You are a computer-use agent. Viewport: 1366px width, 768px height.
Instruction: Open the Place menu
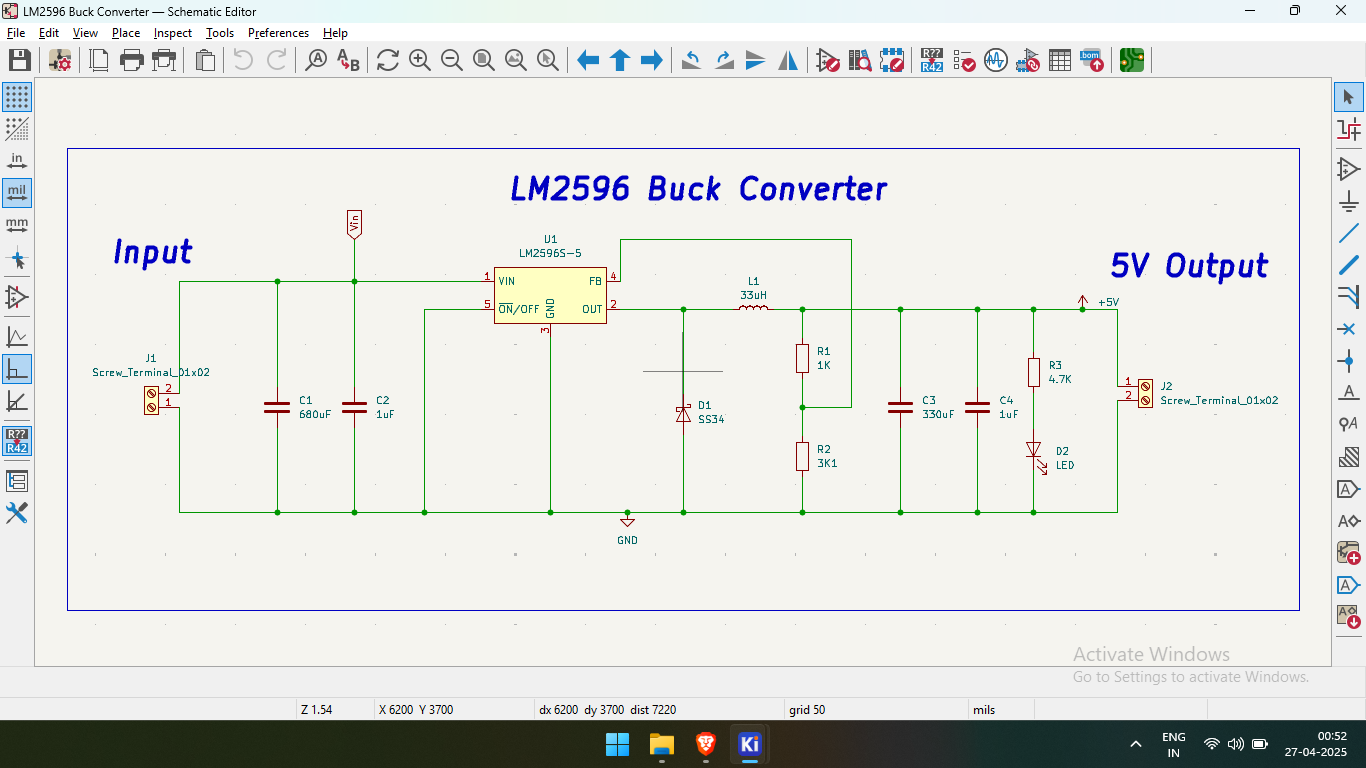[x=126, y=33]
